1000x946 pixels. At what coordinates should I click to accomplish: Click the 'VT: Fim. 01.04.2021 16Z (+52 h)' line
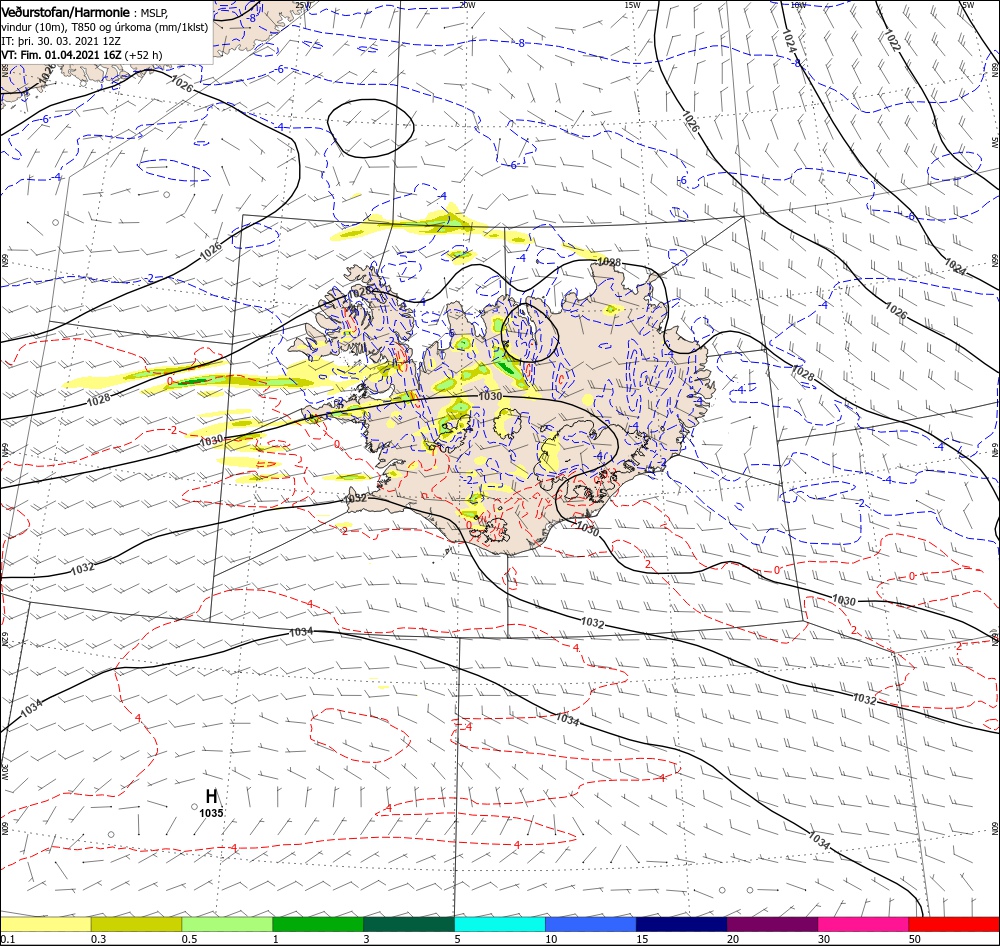point(82,55)
